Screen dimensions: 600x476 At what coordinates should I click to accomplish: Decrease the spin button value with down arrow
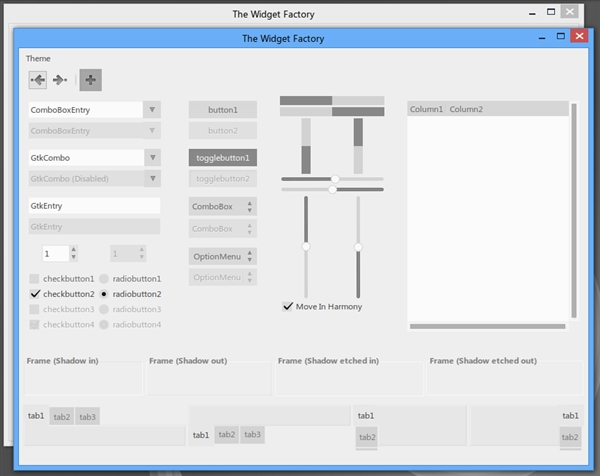click(x=73, y=257)
